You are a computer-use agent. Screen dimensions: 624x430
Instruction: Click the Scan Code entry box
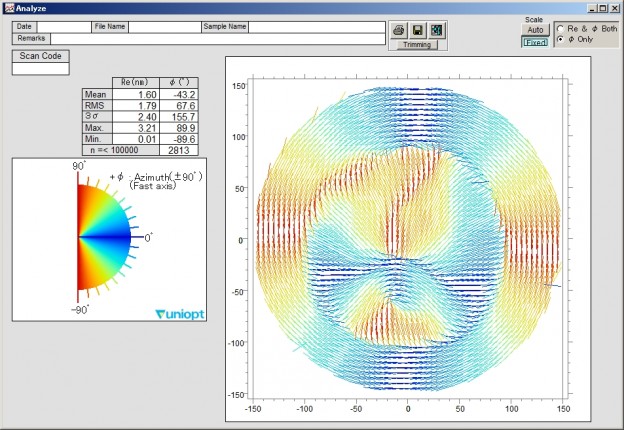click(41, 68)
